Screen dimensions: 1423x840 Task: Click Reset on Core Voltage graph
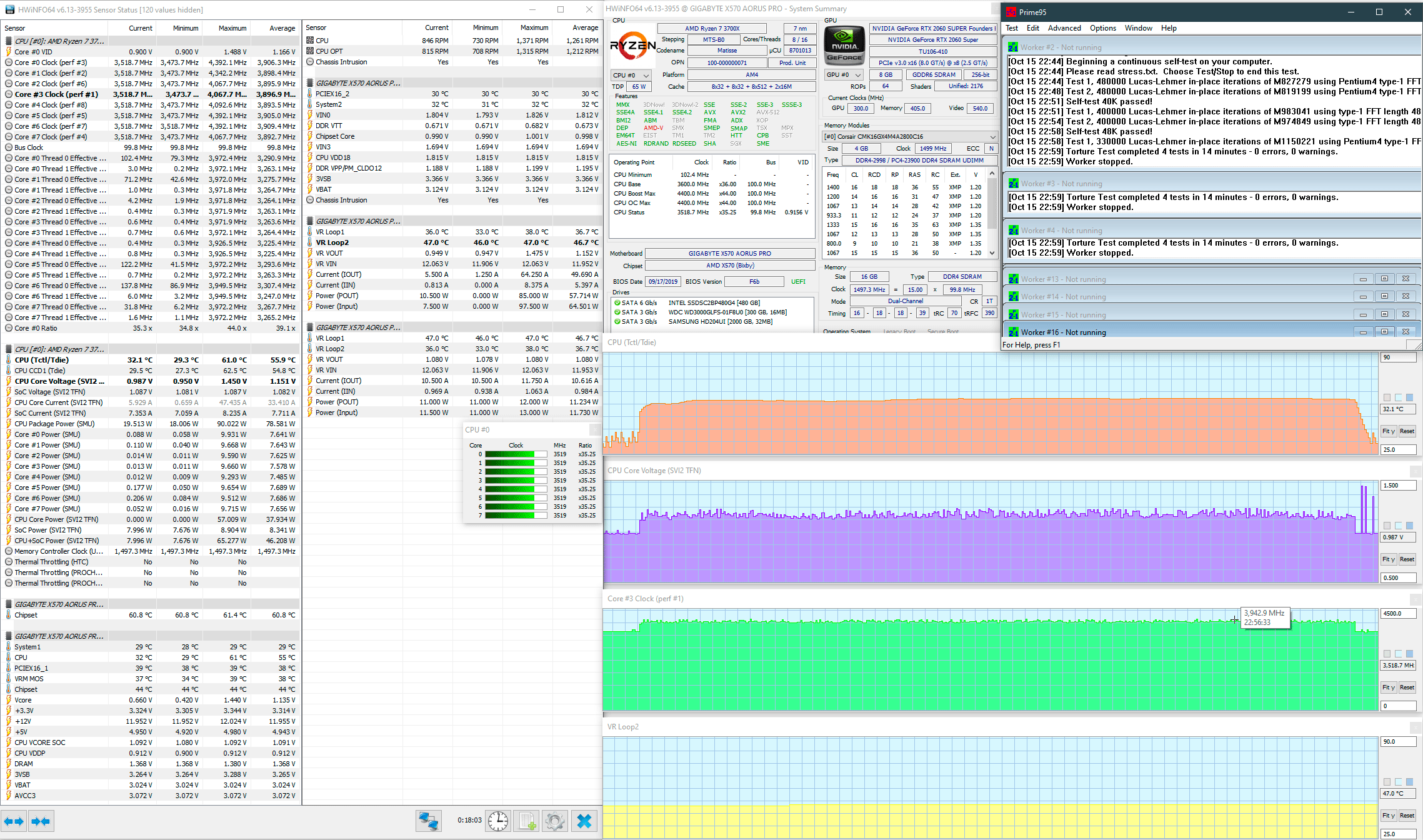[x=1407, y=559]
